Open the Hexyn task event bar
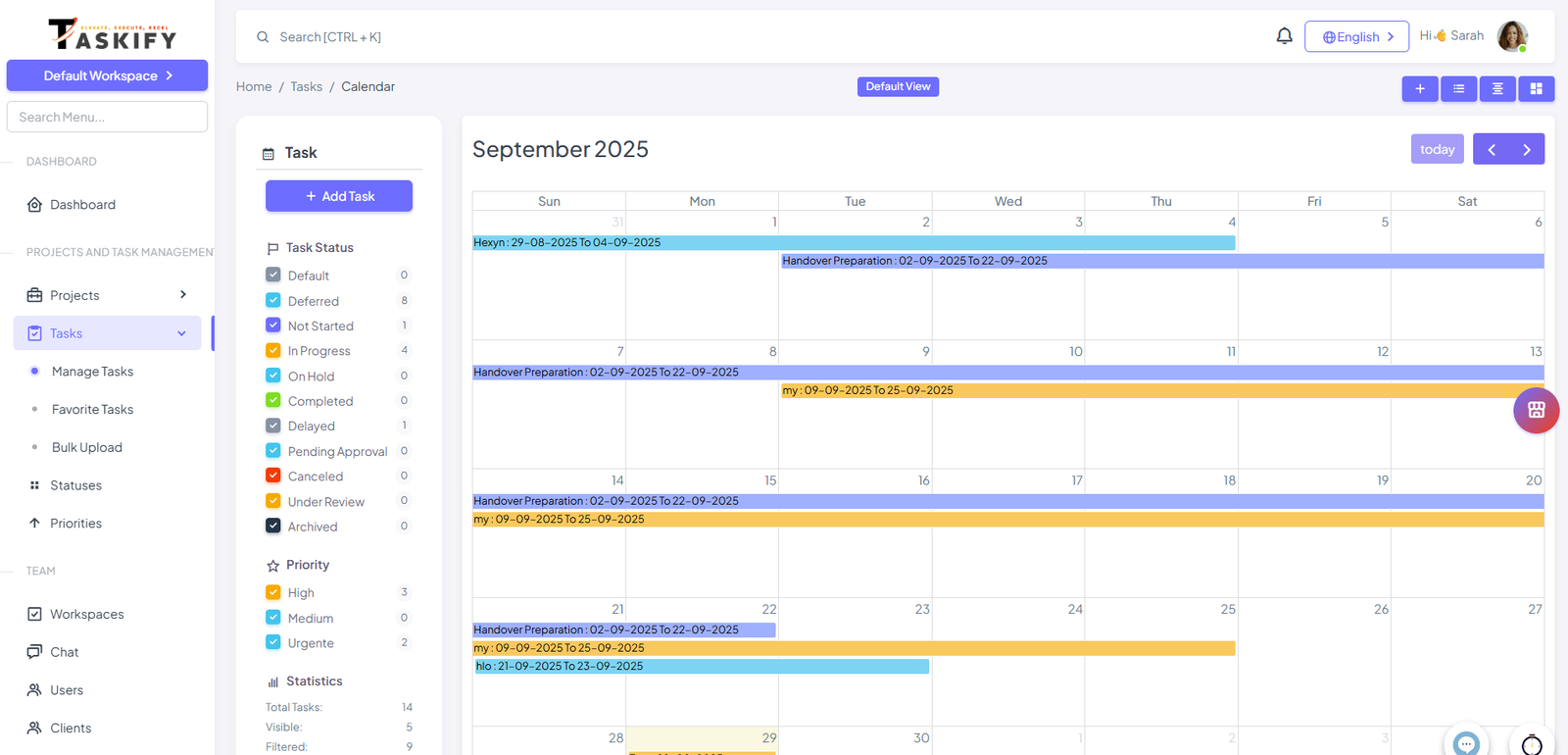The height and width of the screenshot is (755, 1568). tap(854, 242)
